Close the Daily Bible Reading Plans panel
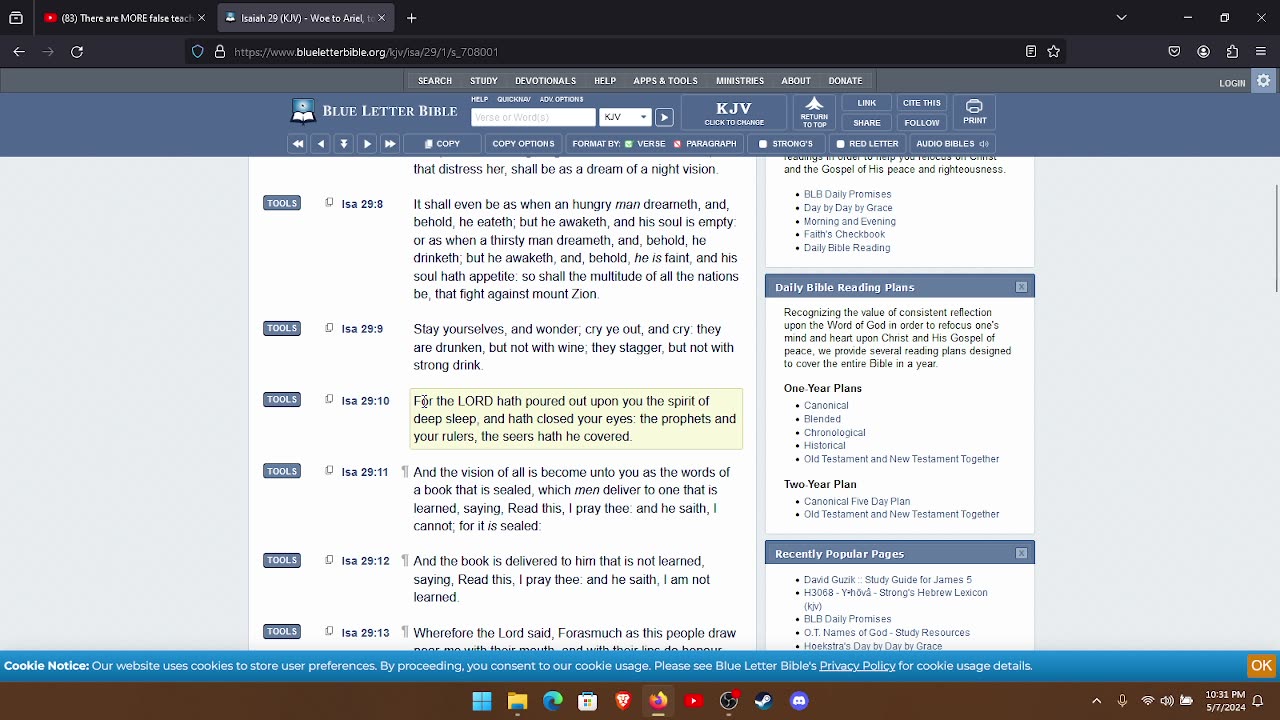Screen dimensions: 1280x720 pos(1021,287)
